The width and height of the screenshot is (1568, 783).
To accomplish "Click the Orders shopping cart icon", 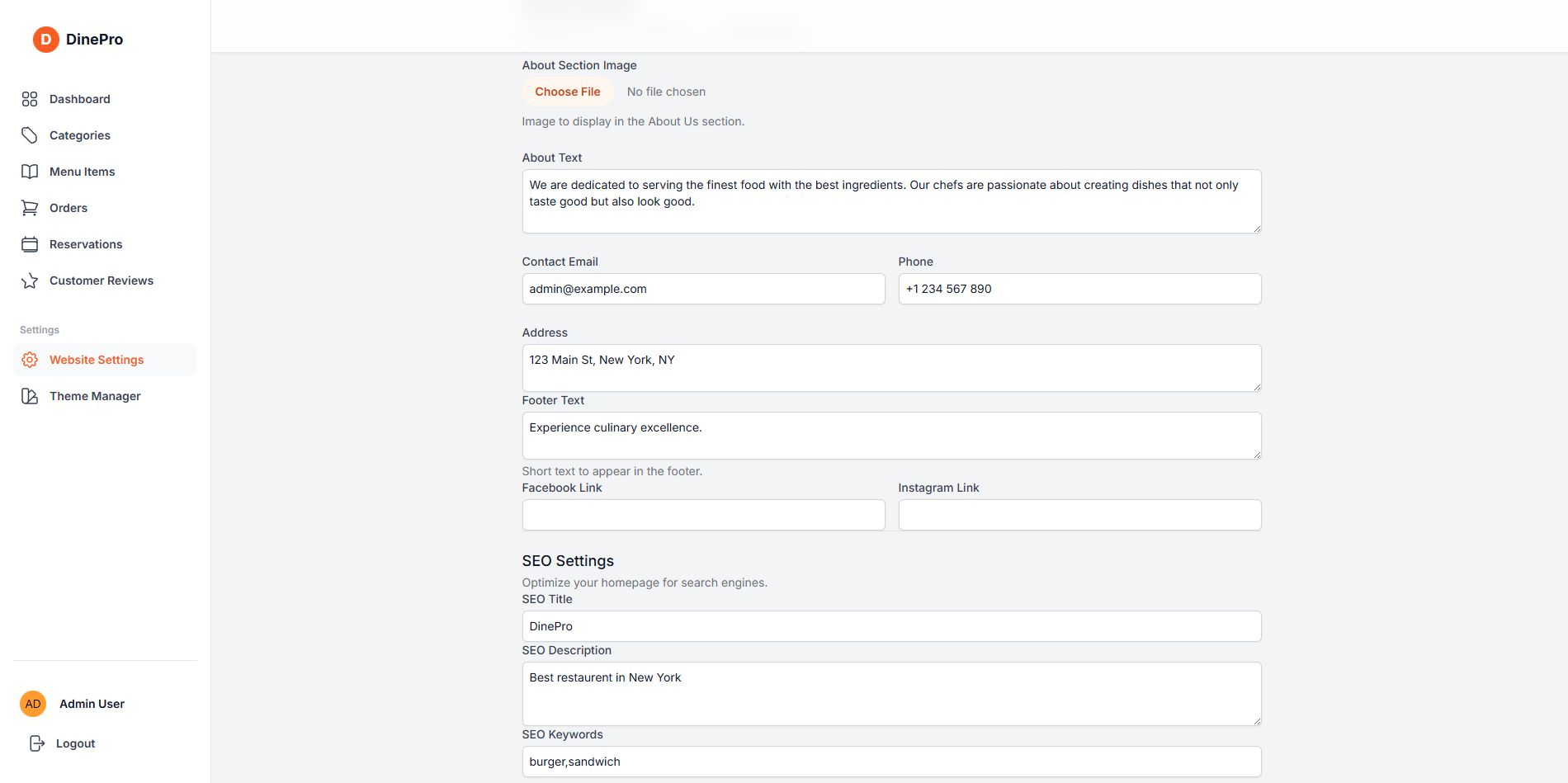I will (x=30, y=208).
